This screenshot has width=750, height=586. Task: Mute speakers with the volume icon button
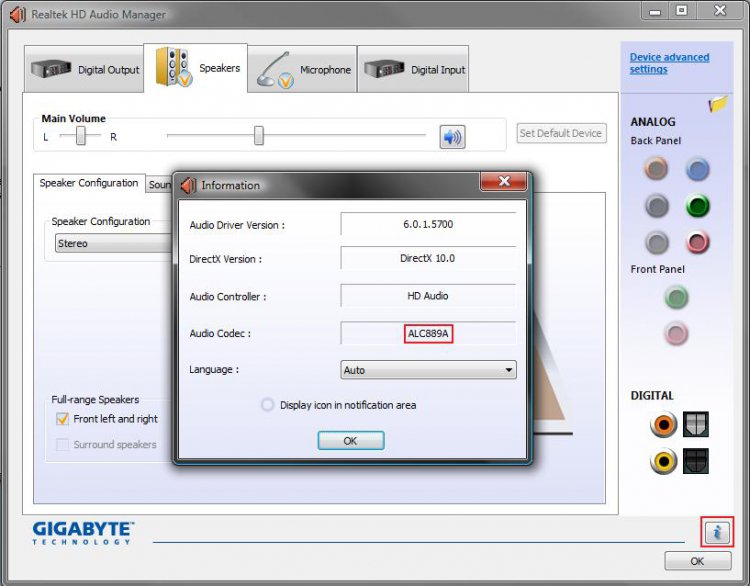(x=452, y=137)
